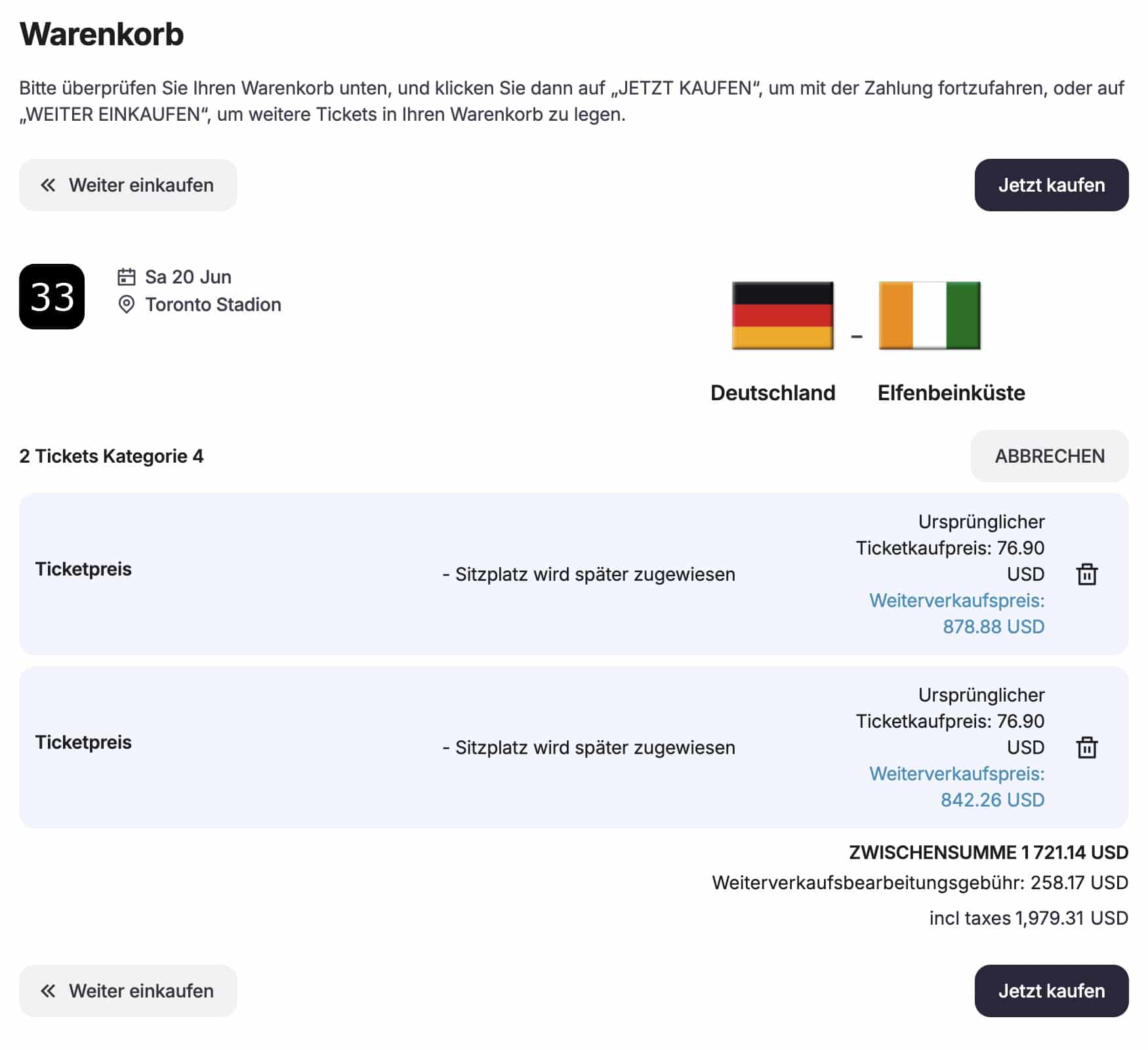Click the double chevron in top Weiter einkaufen
1148x1050 pixels.
pos(48,185)
